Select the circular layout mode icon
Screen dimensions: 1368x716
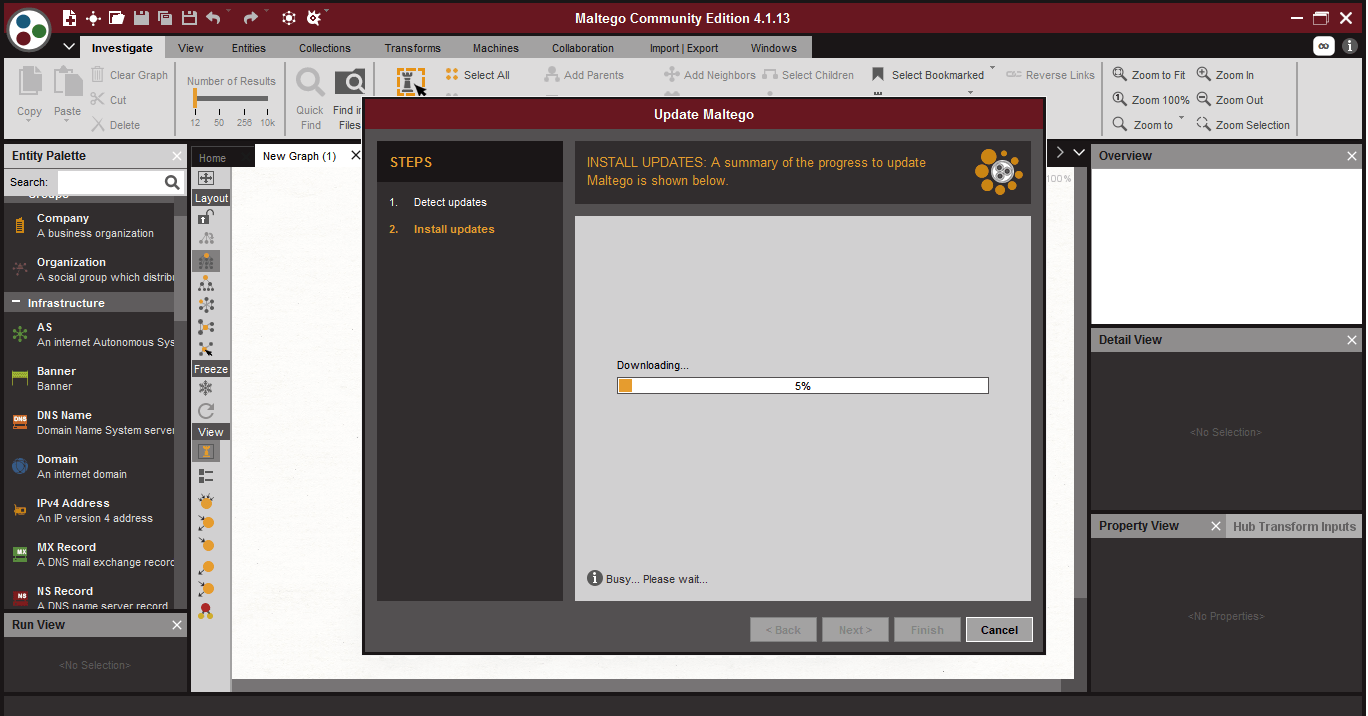pos(206,305)
